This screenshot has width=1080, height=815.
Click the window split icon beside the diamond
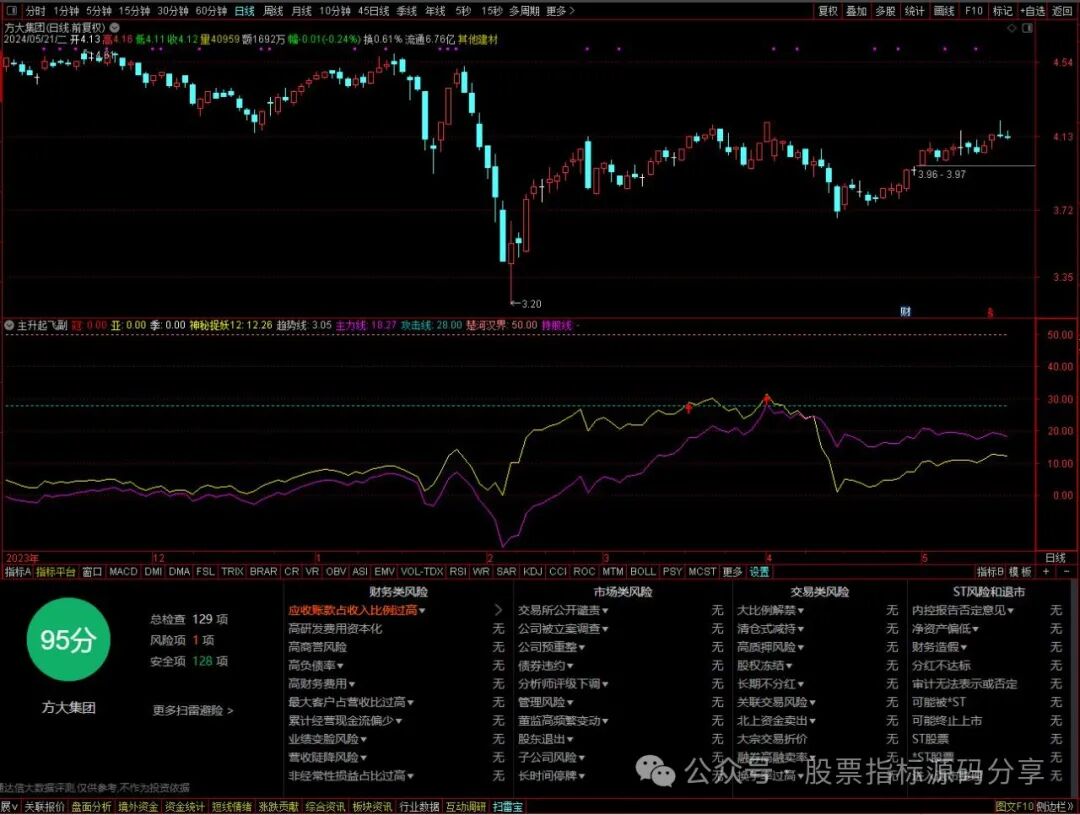[1027, 28]
